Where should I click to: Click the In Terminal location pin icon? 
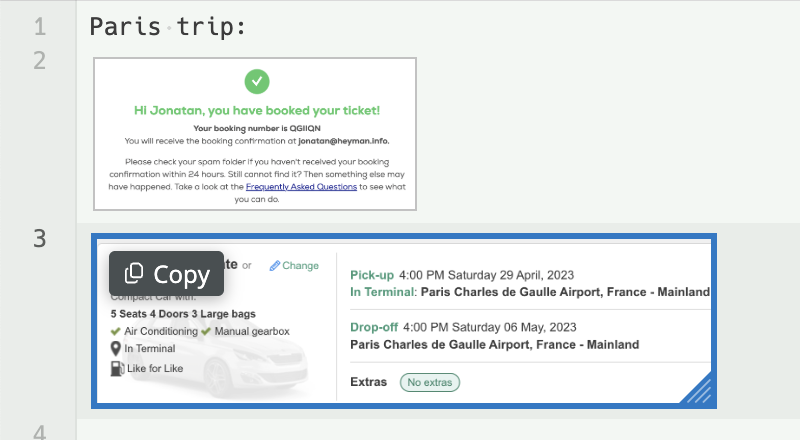point(117,348)
